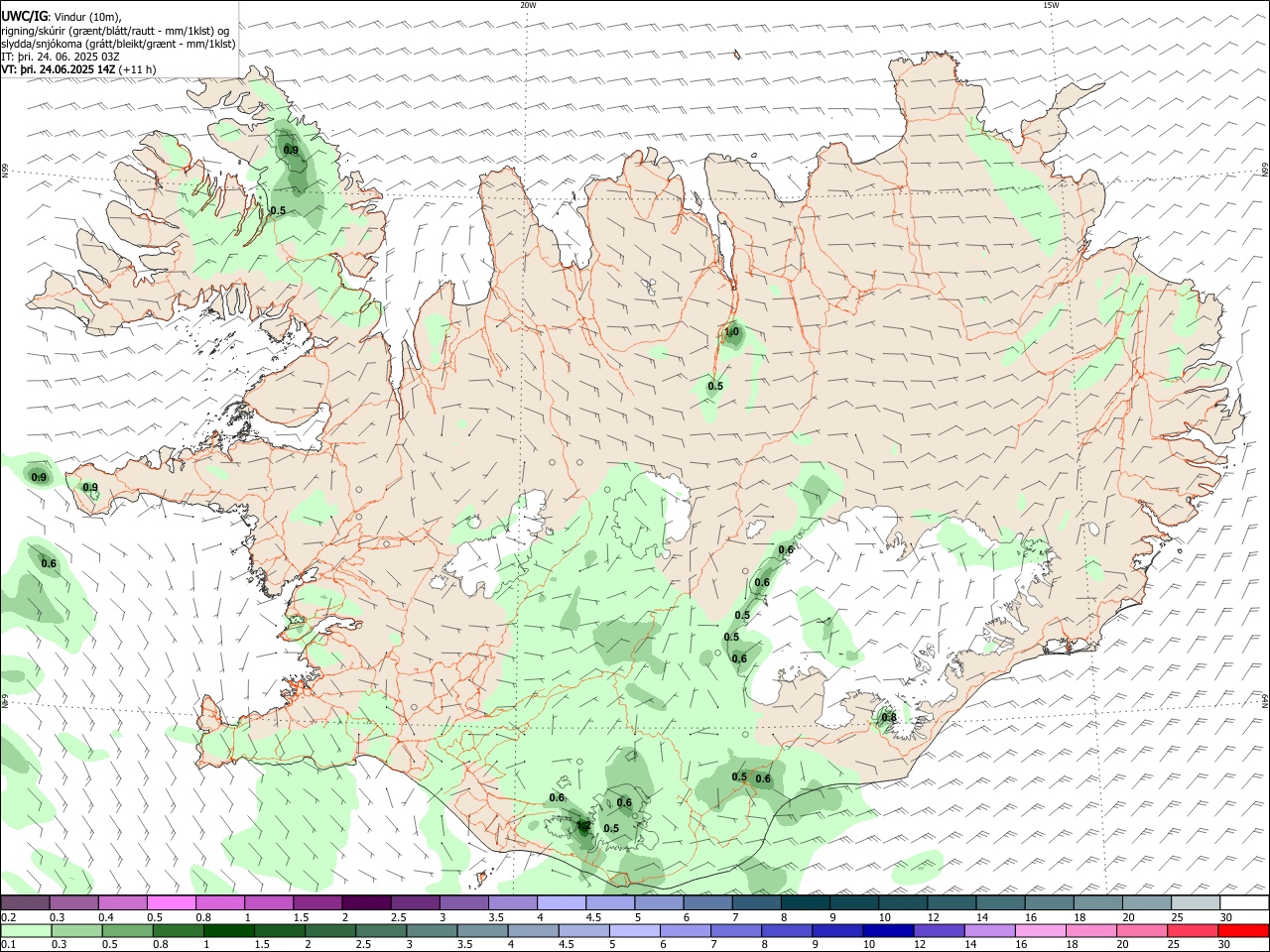This screenshot has height=952, width=1270.
Task: Click the '0.4' label under the upper legend
Action: pyautogui.click(x=106, y=917)
